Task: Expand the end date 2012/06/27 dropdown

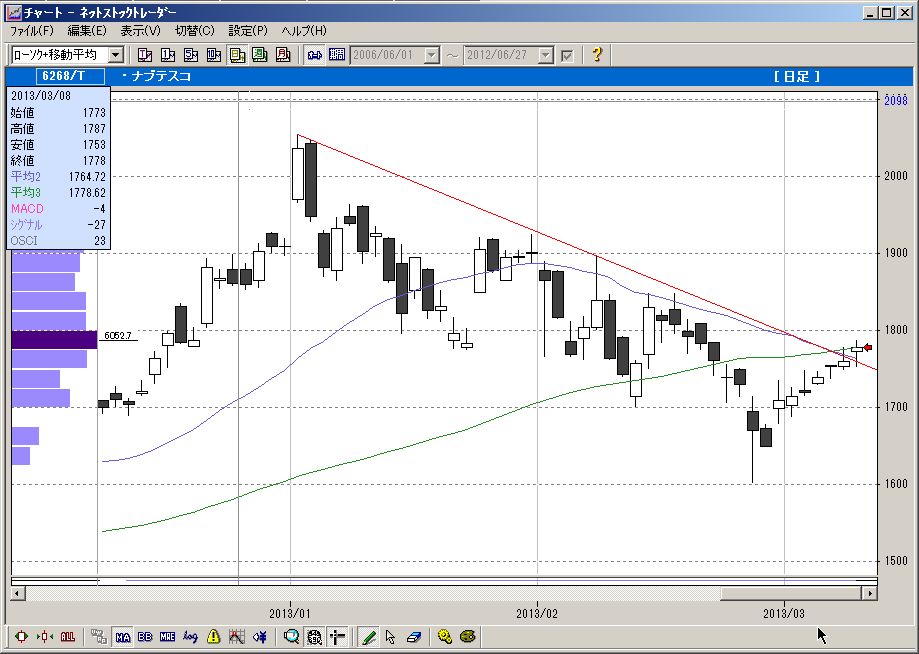Action: coord(547,55)
